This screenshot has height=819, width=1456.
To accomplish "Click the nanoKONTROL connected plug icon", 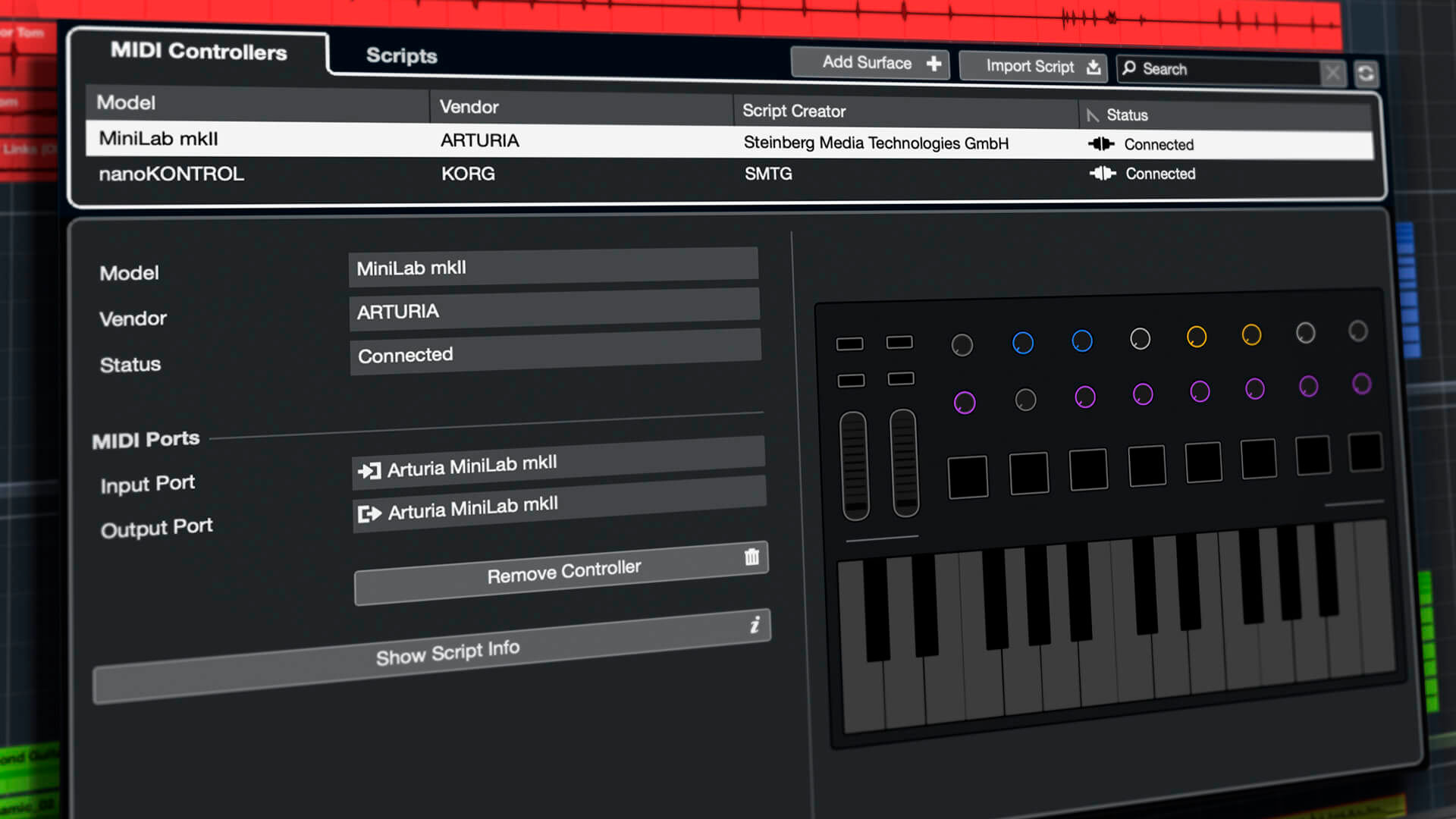I will point(1103,174).
